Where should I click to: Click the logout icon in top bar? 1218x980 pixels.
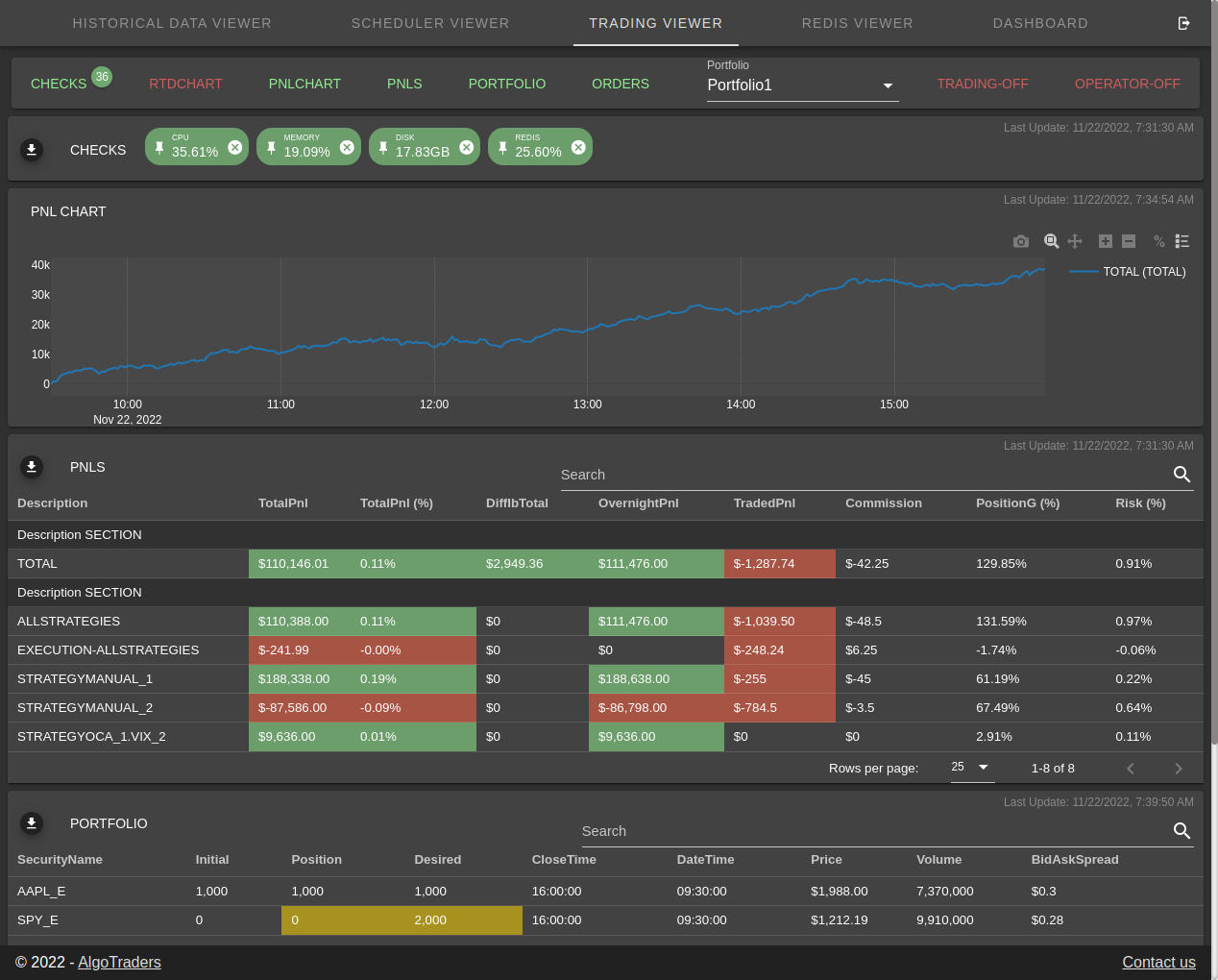pos(1183,23)
